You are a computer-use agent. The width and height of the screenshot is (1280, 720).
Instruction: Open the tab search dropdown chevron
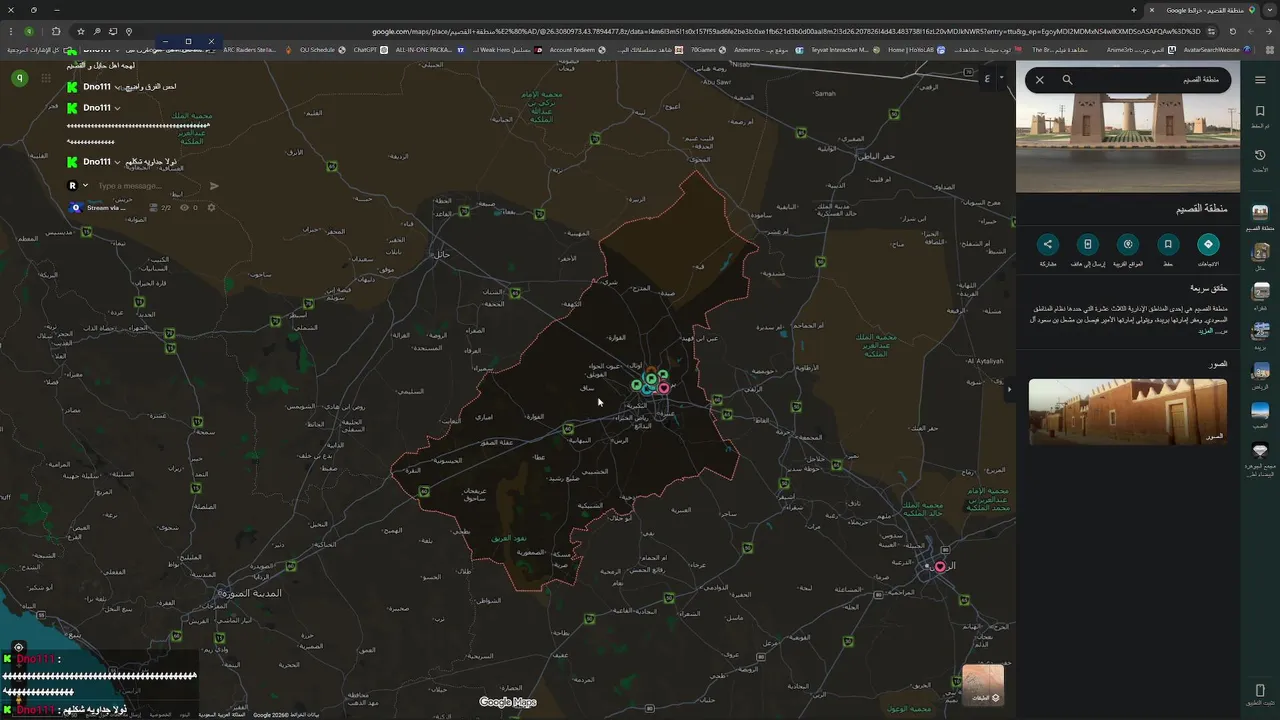pos(1269,10)
